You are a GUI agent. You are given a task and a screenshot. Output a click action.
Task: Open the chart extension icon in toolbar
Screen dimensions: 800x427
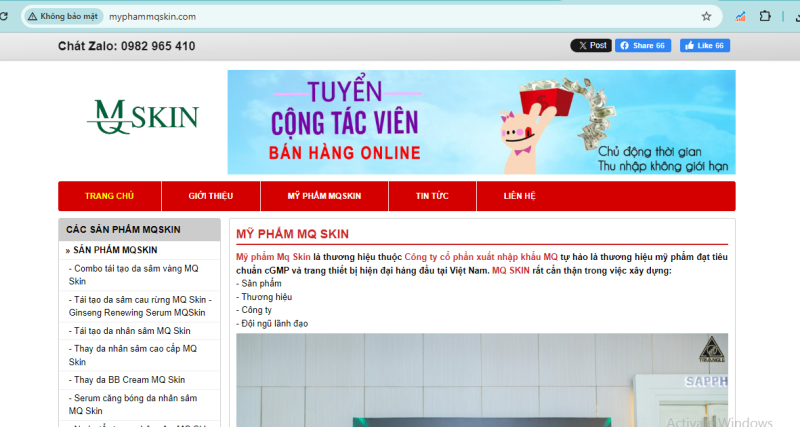point(740,16)
